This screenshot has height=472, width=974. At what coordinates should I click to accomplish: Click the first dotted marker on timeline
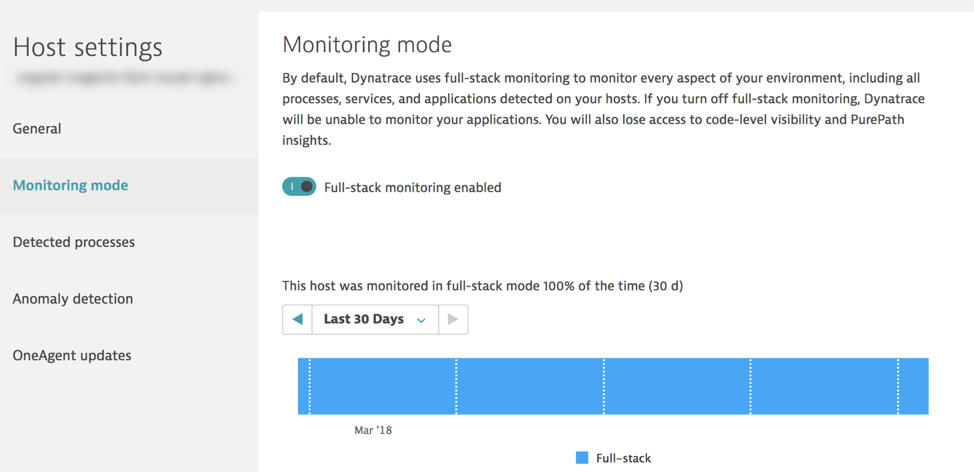(x=309, y=386)
